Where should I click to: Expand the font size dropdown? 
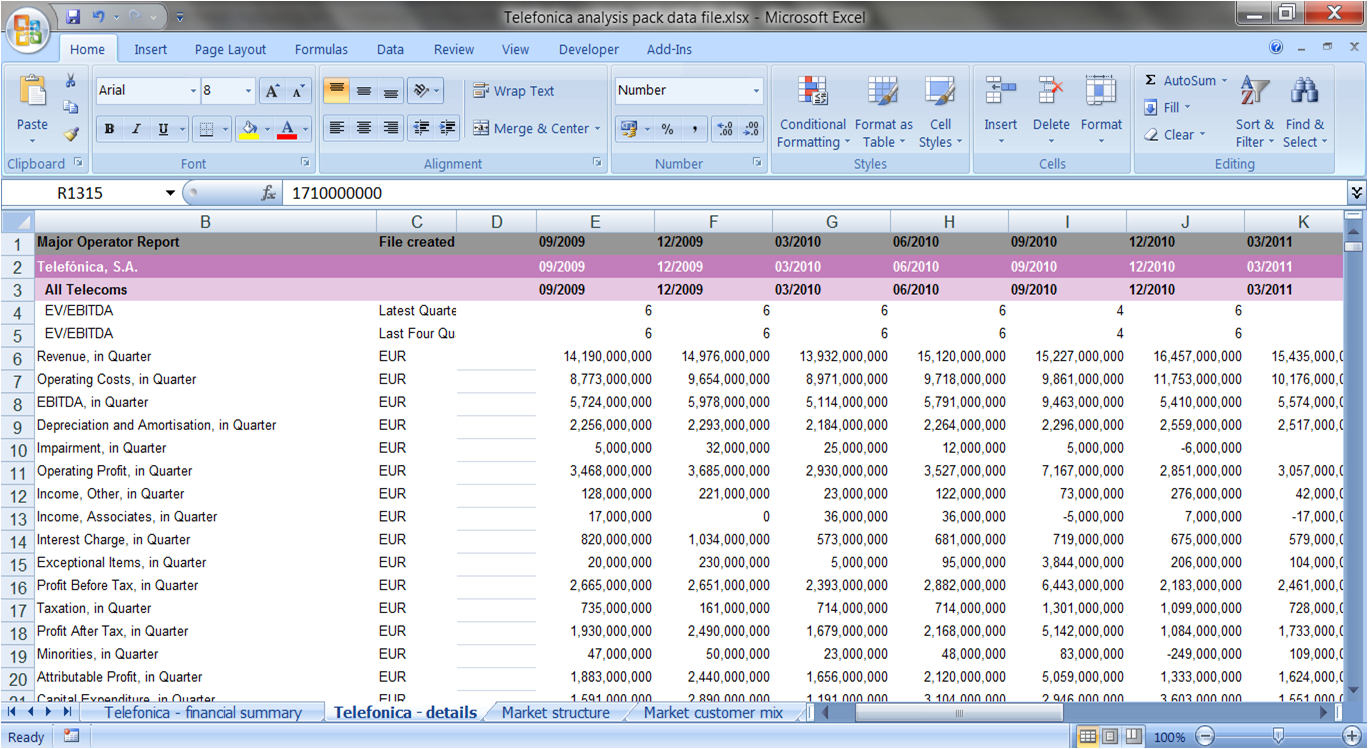tap(249, 91)
